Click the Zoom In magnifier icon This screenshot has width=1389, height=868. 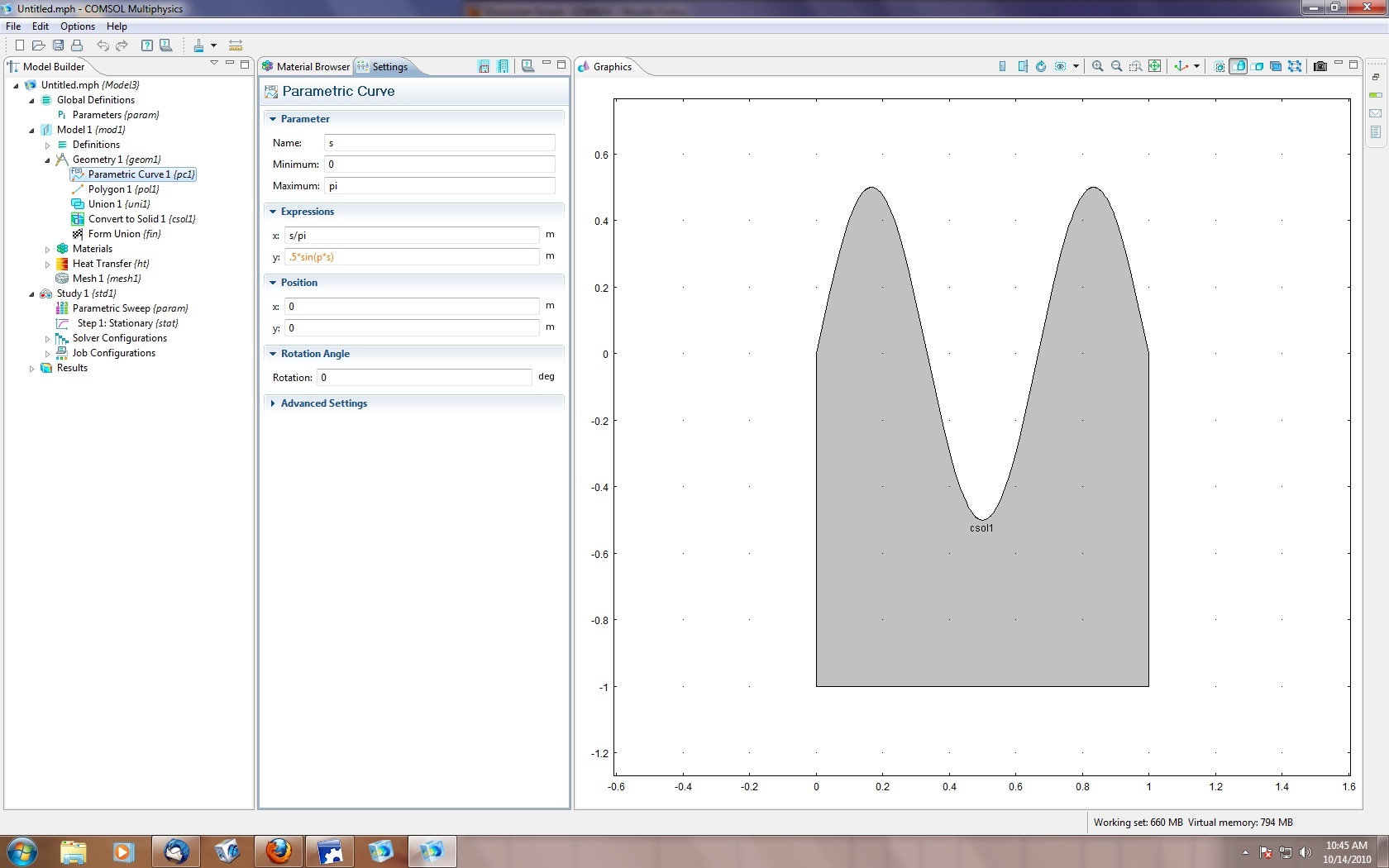tap(1097, 66)
